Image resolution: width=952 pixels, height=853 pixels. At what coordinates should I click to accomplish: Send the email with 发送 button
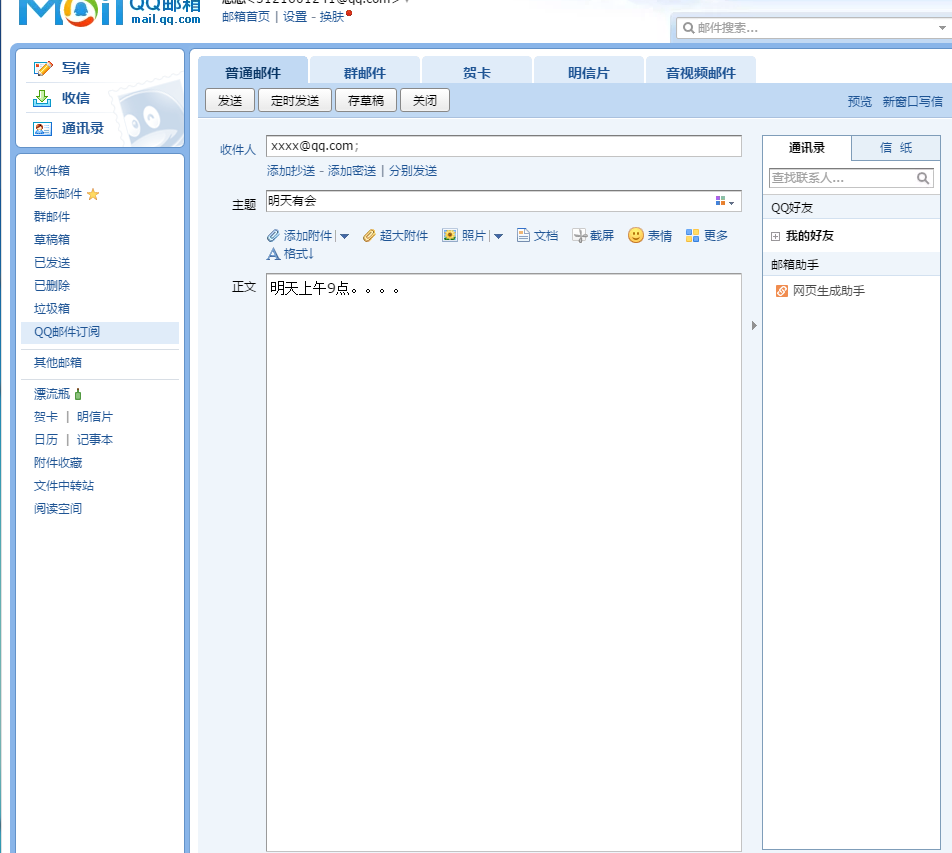tap(230, 100)
